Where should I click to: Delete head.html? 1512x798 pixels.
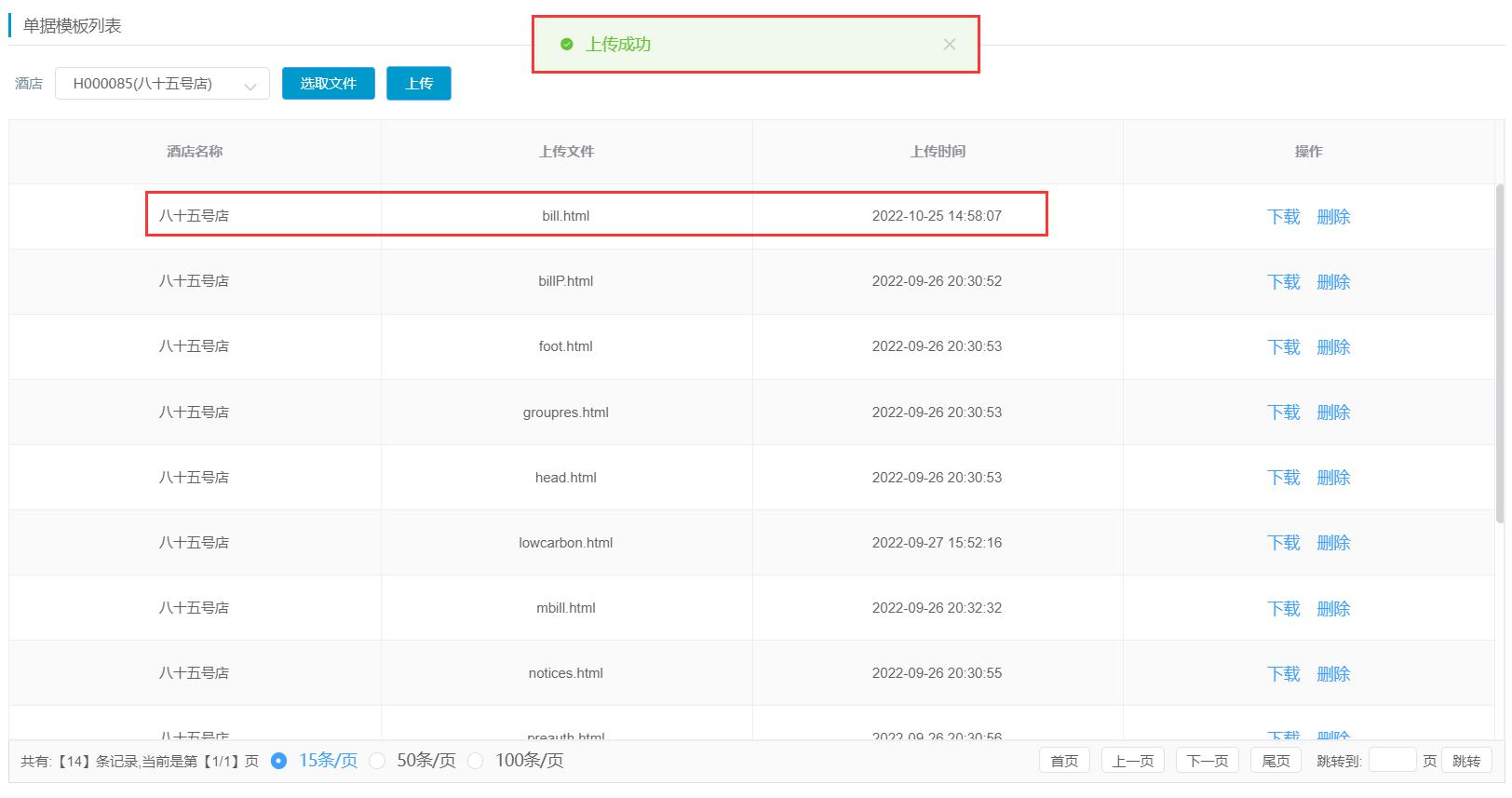[x=1333, y=478]
